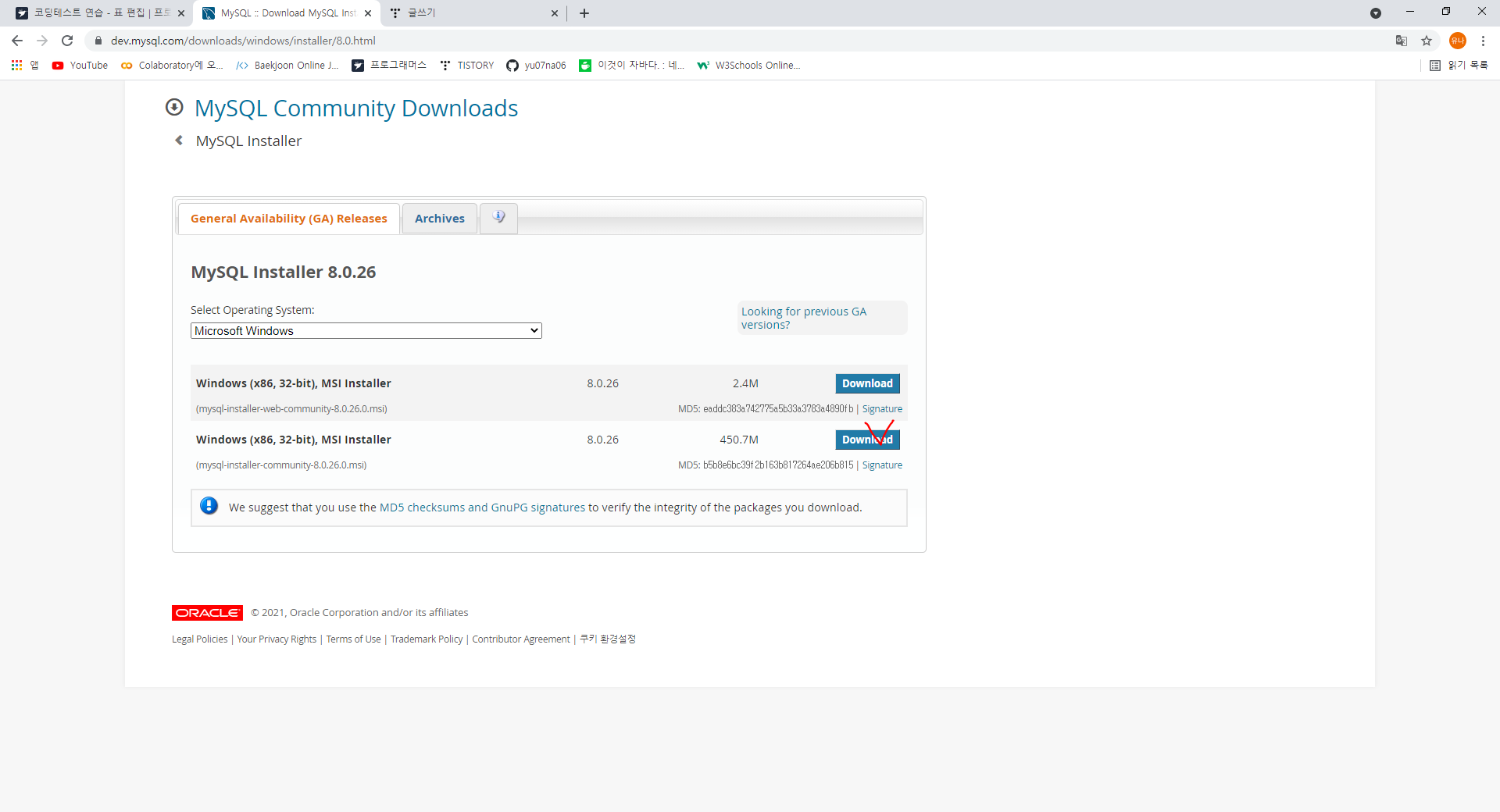This screenshot has height=812, width=1500.
Task: Open the TISTORY bookmark
Action: [466, 66]
